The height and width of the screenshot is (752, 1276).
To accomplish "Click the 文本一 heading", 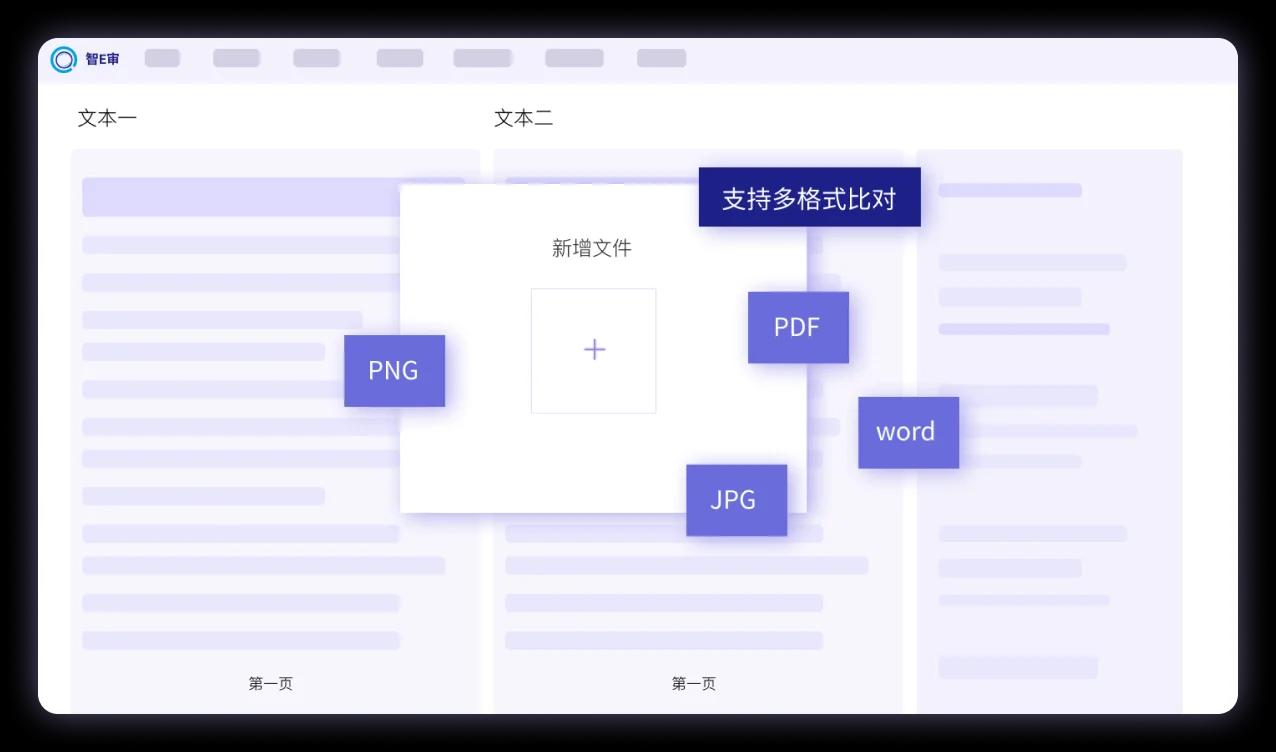I will [x=107, y=118].
